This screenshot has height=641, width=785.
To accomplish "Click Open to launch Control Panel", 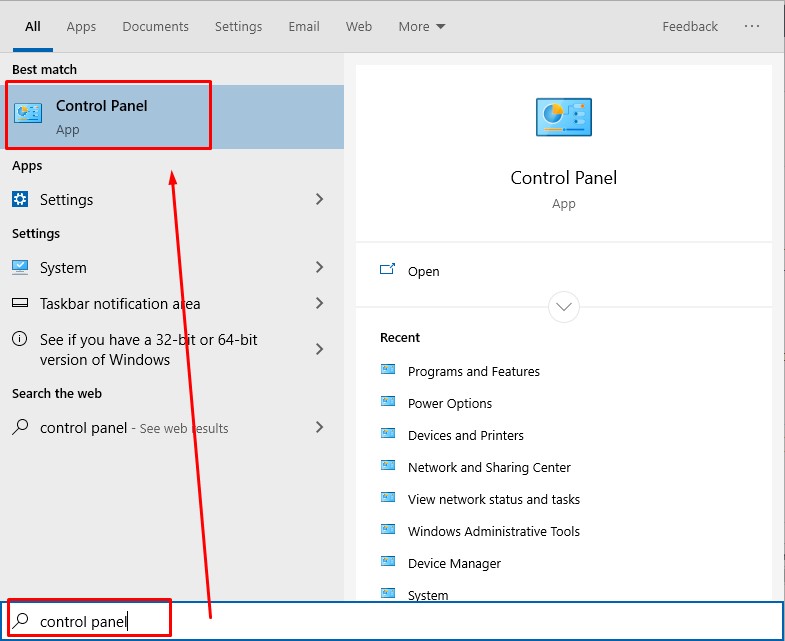I will pyautogui.click(x=424, y=271).
